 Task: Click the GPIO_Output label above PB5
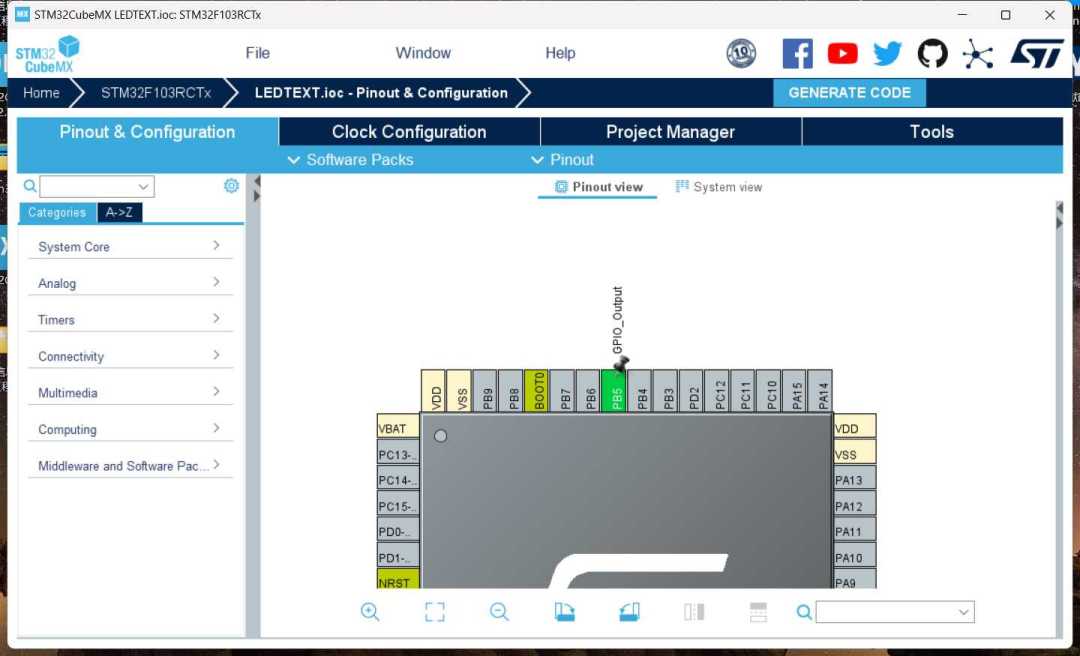click(x=617, y=320)
